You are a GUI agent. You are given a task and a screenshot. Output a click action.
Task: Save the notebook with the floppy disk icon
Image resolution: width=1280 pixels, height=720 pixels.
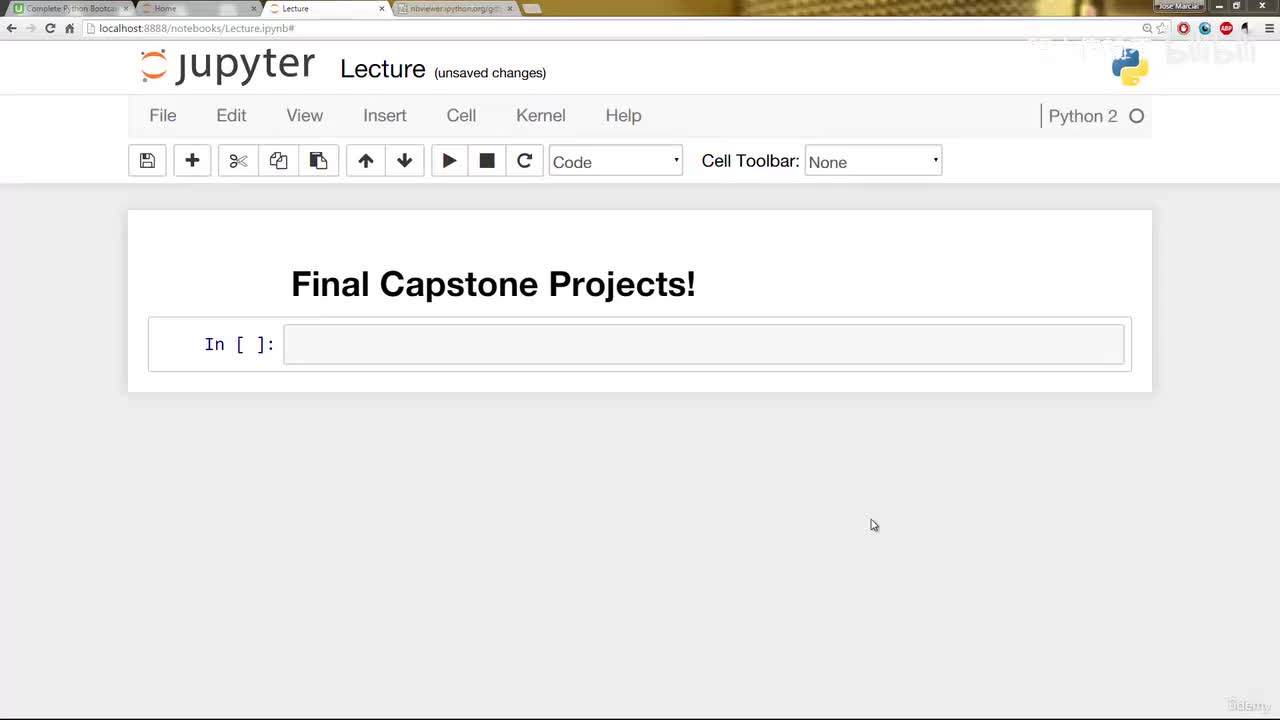tap(147, 161)
